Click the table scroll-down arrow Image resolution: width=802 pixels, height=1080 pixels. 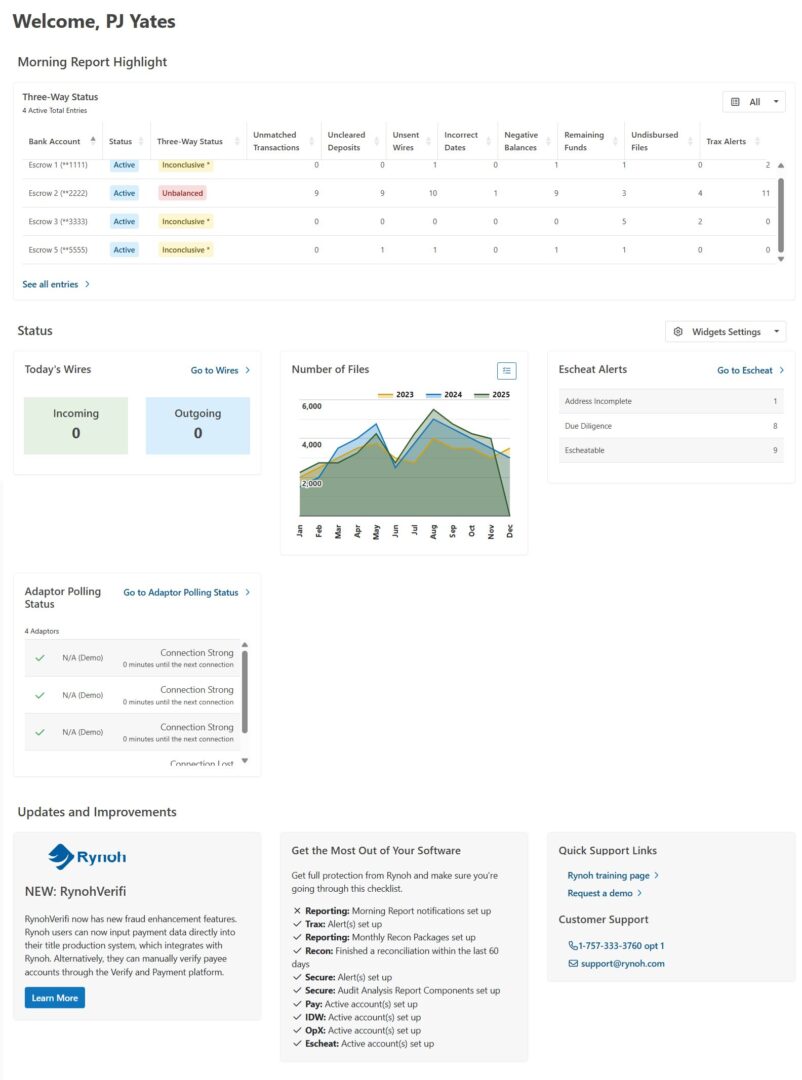781,260
